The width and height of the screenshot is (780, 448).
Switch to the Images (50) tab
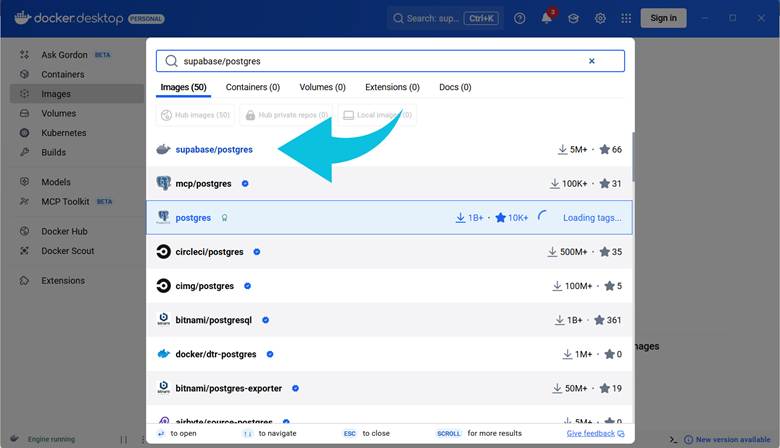(183, 87)
